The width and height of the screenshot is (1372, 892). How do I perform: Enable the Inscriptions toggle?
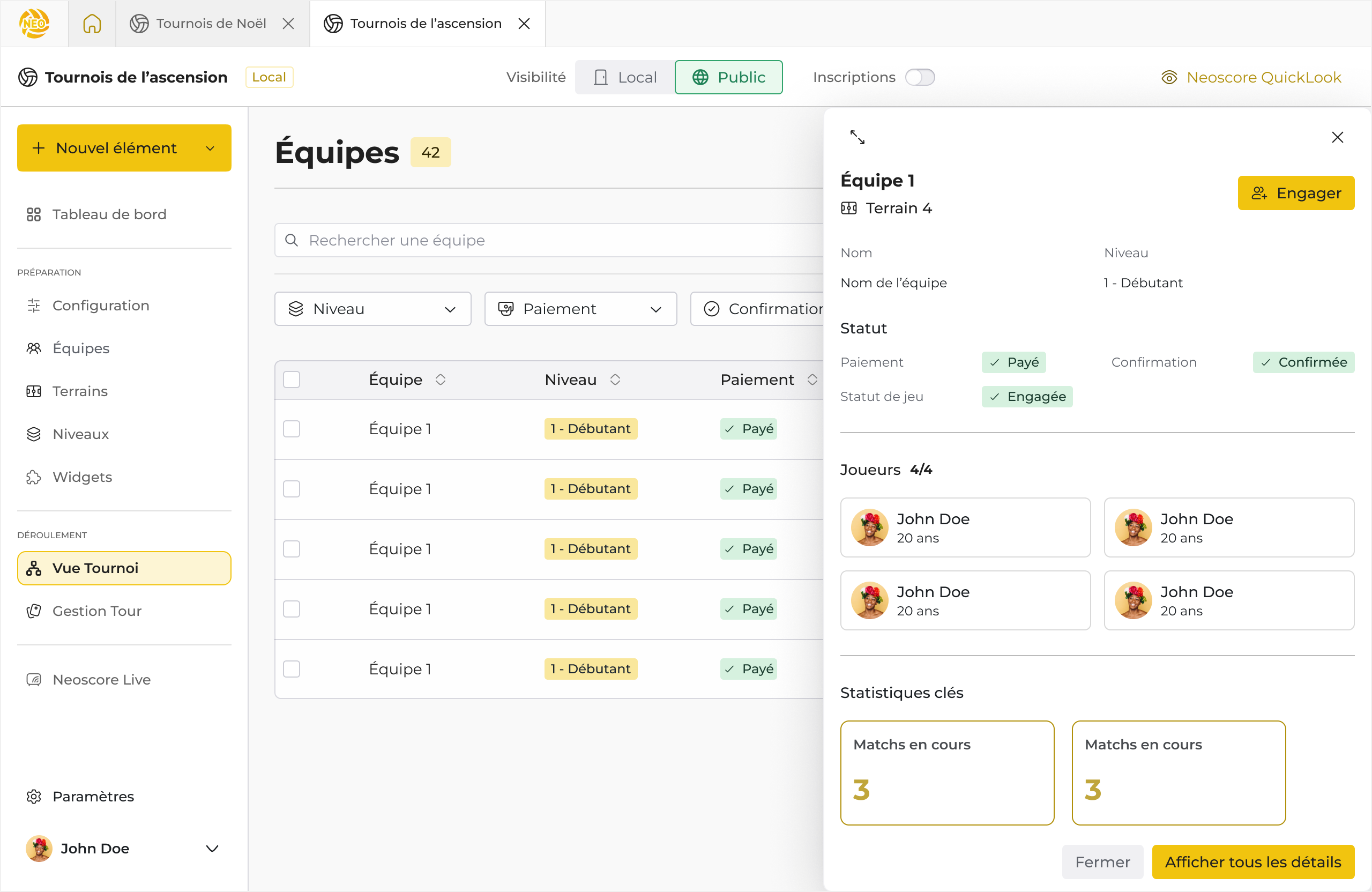pos(919,77)
